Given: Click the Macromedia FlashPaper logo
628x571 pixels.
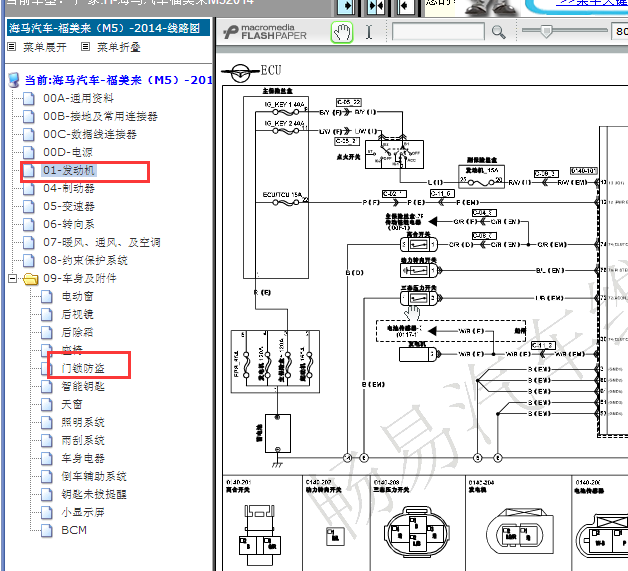Looking at the screenshot, I should pyautogui.click(x=265, y=32).
